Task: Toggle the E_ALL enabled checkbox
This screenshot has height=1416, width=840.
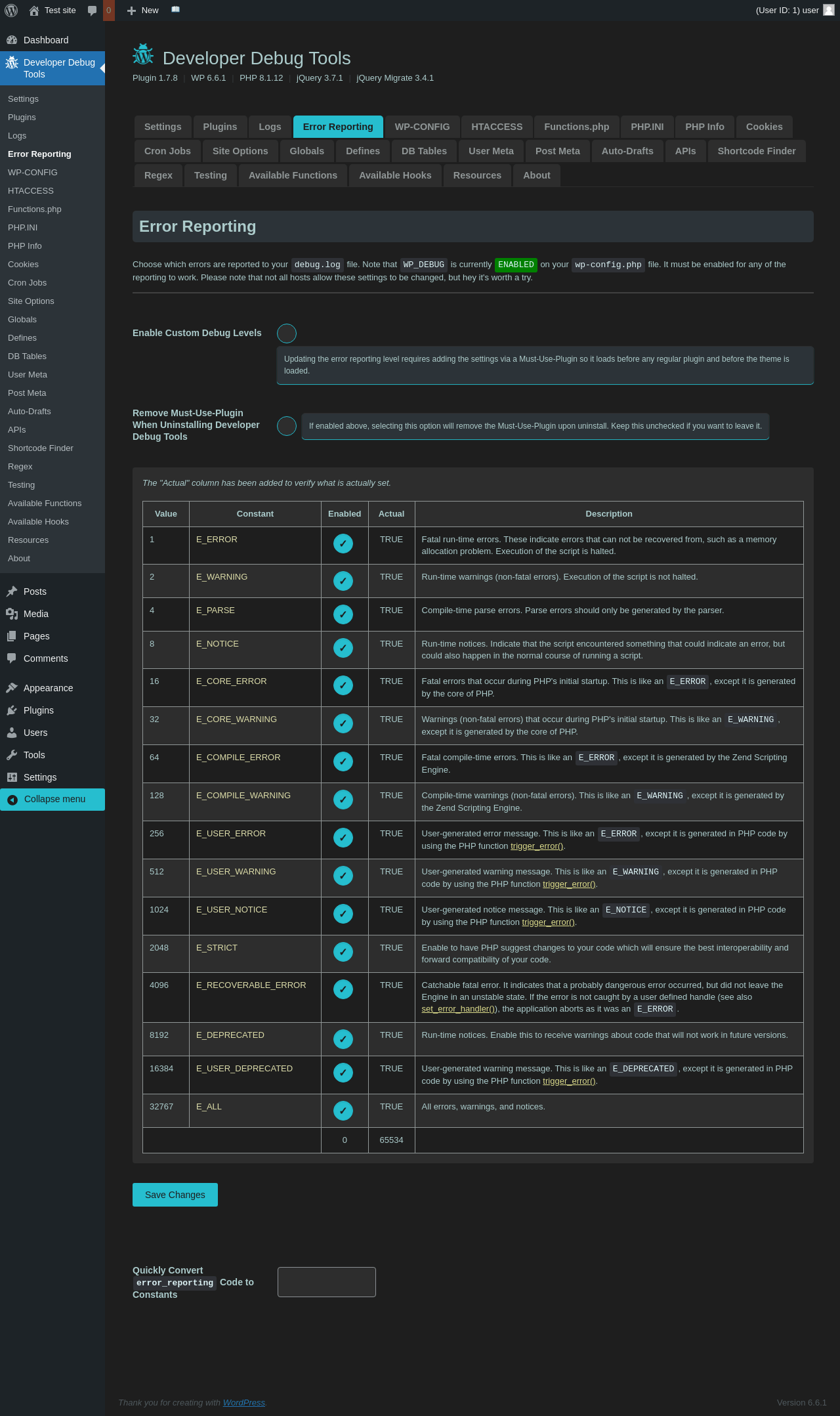Action: tap(343, 1111)
